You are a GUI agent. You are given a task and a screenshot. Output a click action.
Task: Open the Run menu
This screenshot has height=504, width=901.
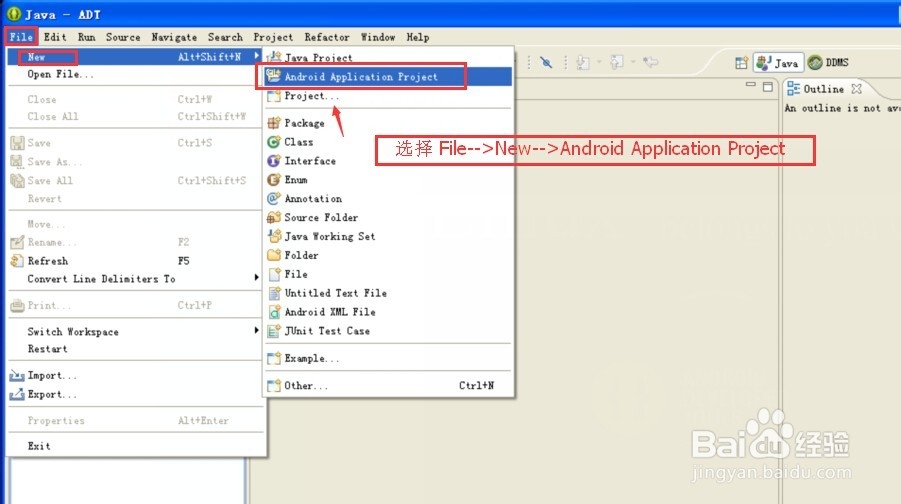click(x=87, y=37)
